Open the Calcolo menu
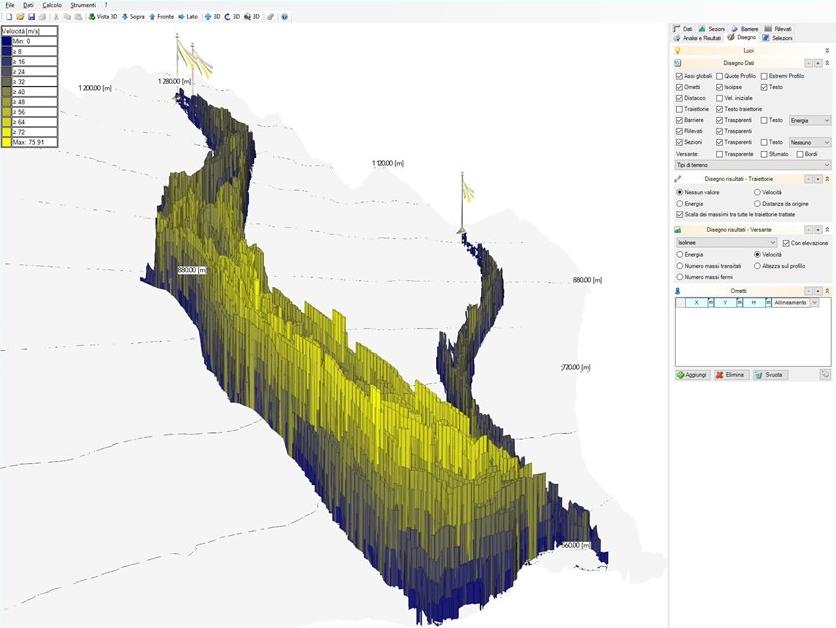 click(x=51, y=5)
